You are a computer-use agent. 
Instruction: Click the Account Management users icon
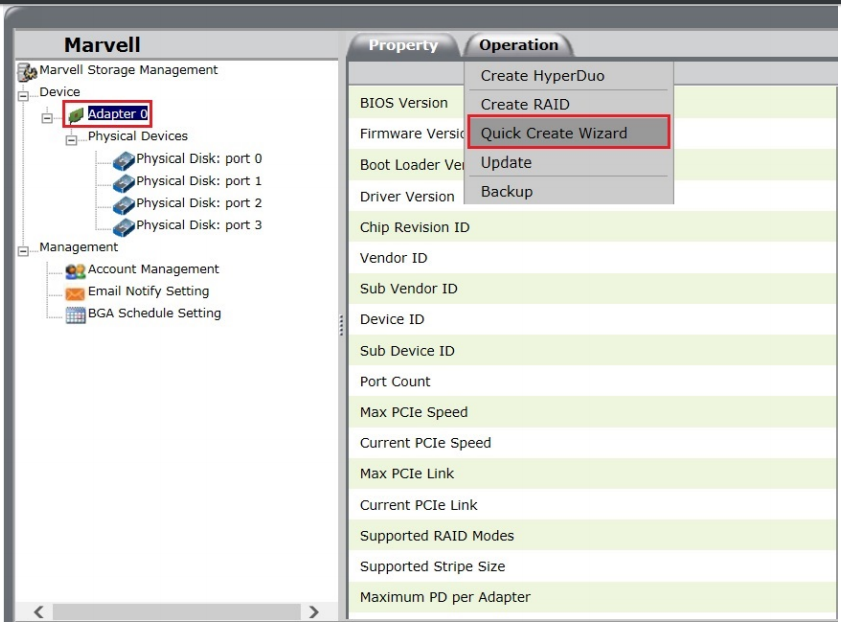click(x=75, y=270)
